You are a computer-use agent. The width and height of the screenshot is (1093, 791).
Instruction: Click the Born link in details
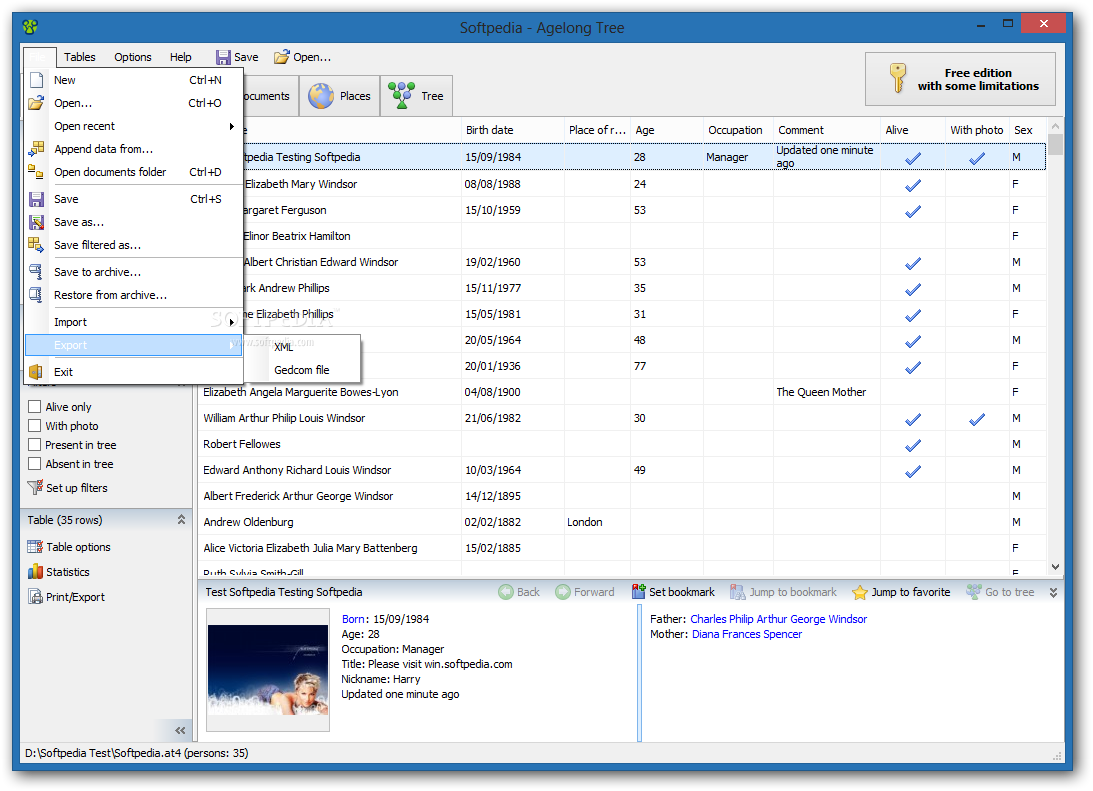coord(353,619)
